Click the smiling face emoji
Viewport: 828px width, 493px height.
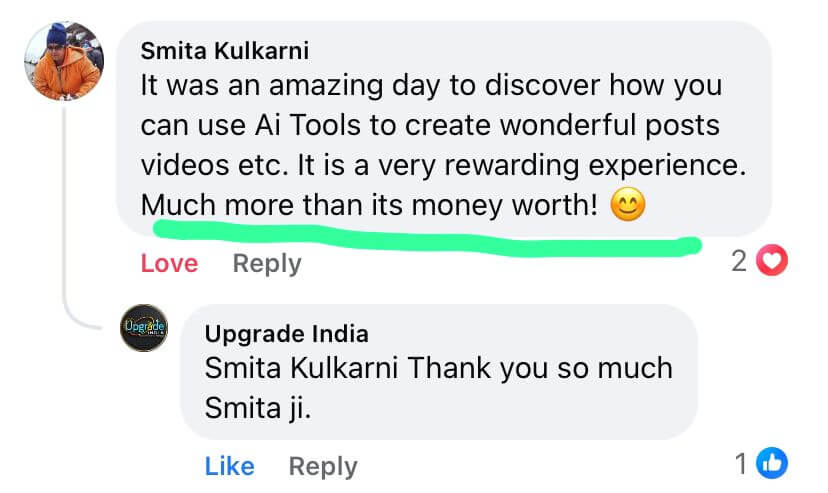tap(628, 204)
